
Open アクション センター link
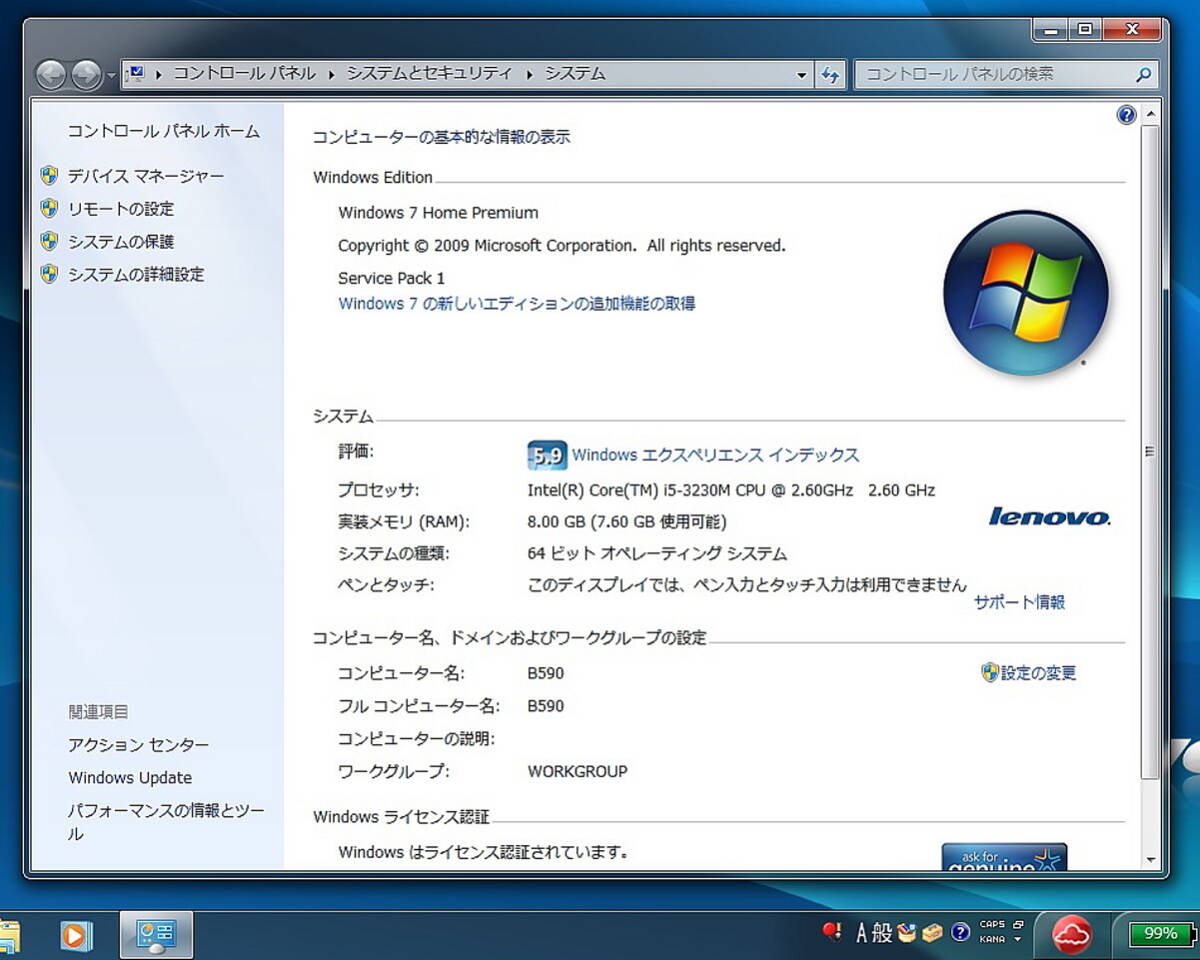point(138,745)
